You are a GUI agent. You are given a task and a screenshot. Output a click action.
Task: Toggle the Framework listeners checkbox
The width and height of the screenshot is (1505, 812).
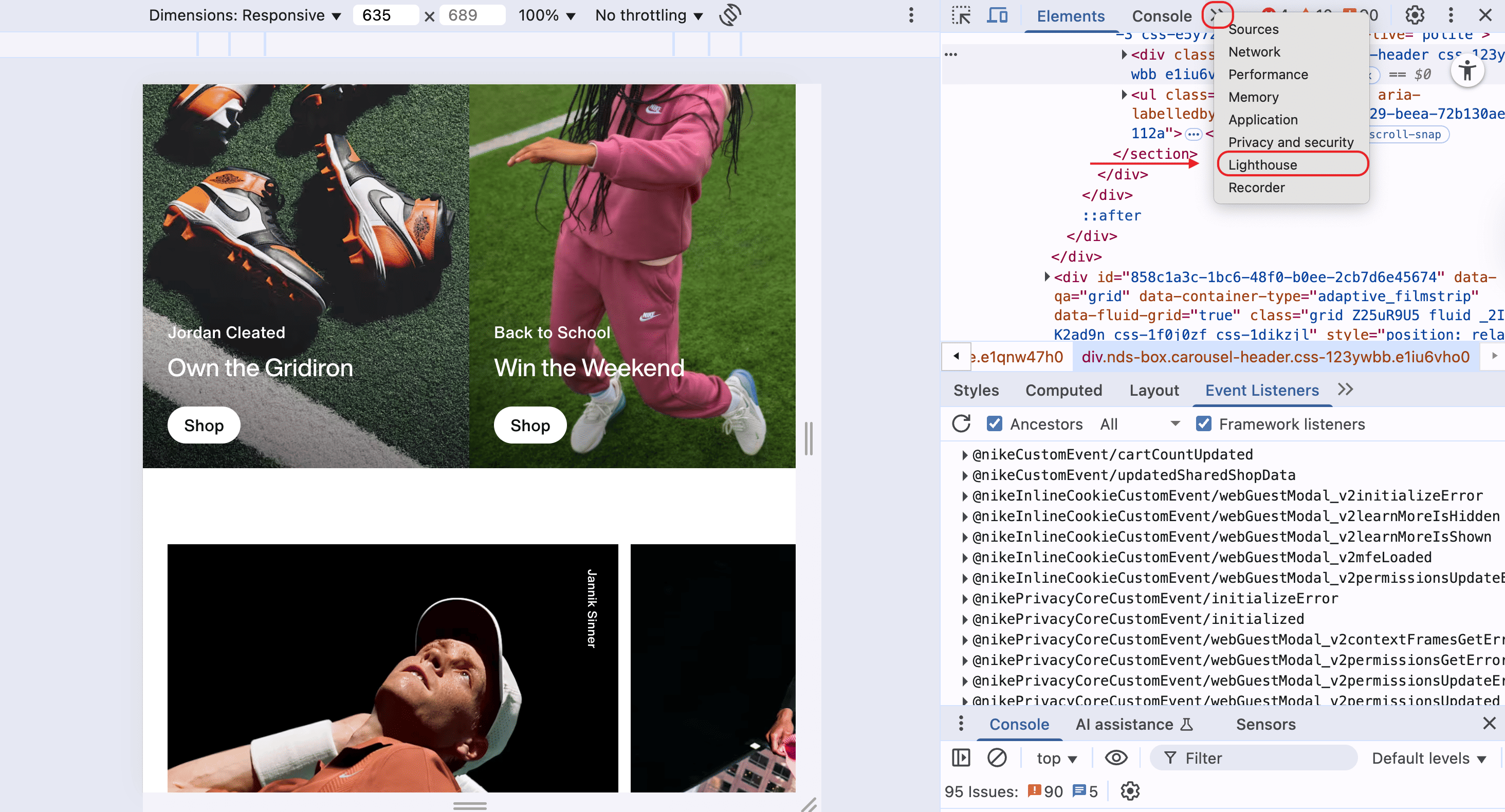click(1203, 423)
